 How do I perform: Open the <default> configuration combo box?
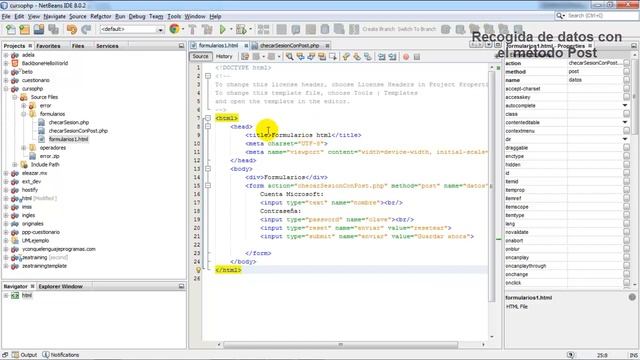pos(132,29)
